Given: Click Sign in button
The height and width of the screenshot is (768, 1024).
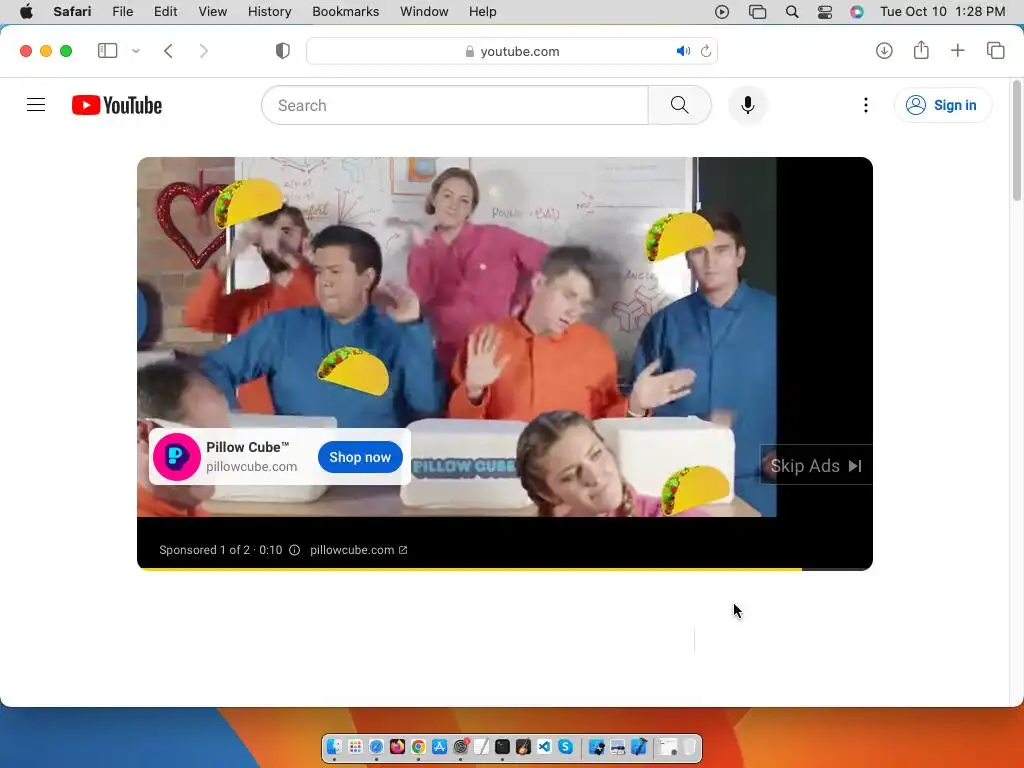Looking at the screenshot, I should click(x=942, y=105).
